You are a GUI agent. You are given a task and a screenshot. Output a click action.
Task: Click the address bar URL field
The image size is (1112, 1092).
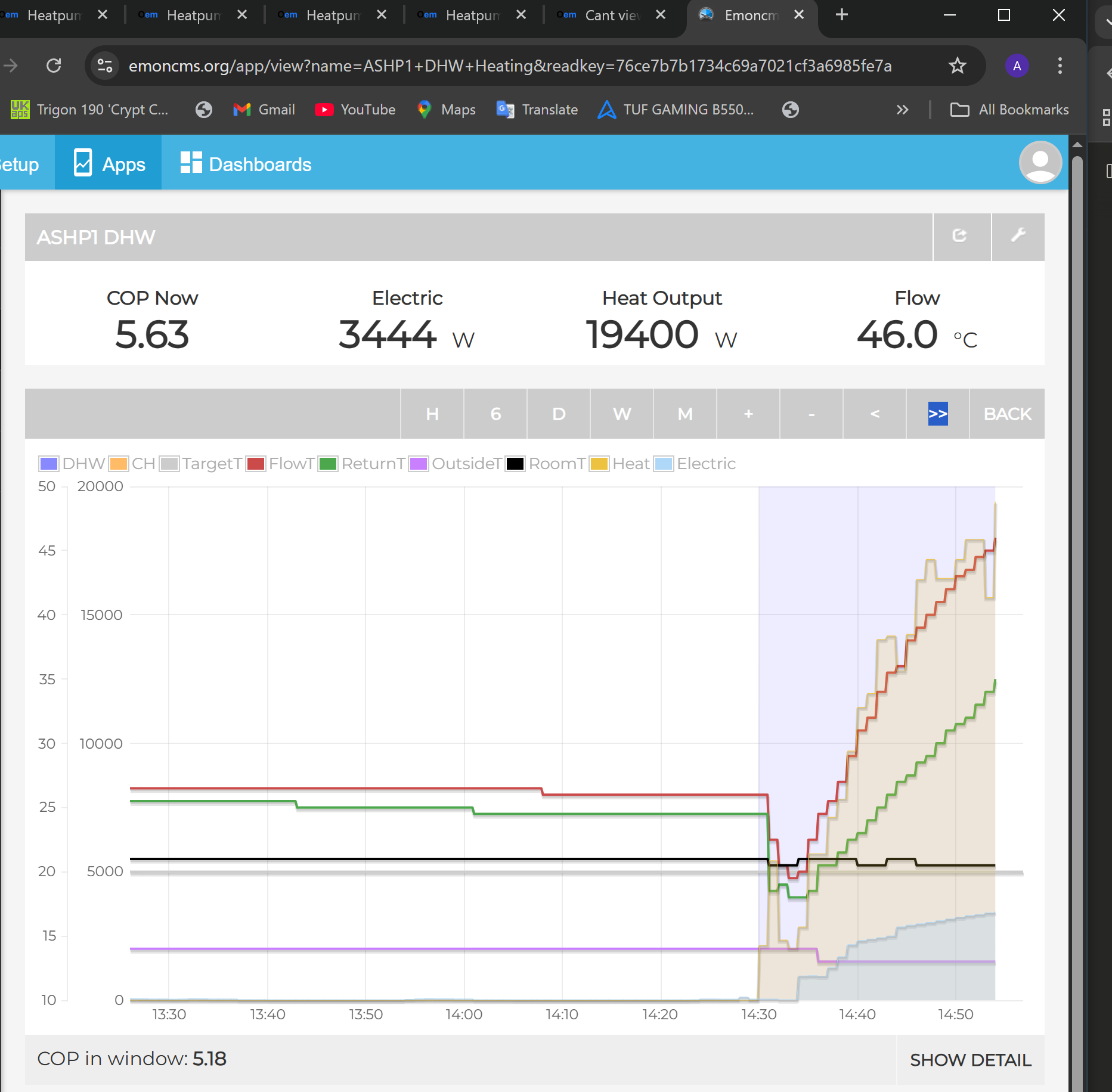[x=510, y=66]
